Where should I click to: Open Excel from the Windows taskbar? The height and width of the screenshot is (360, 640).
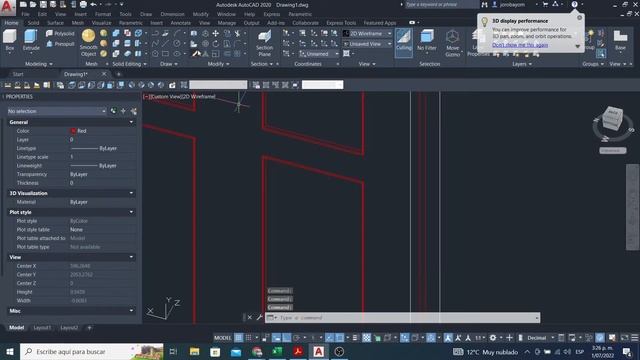click(x=278, y=351)
